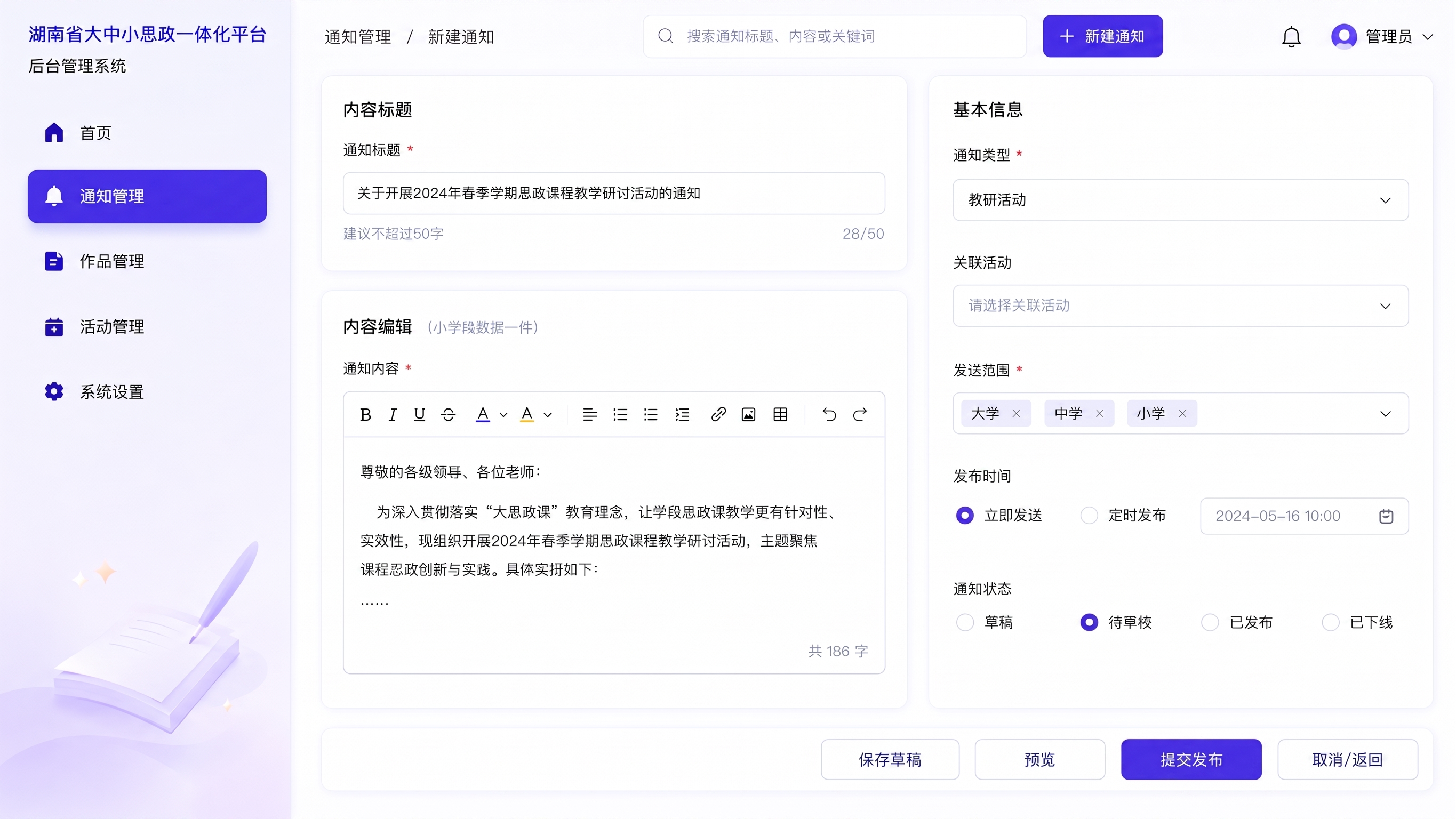Click the 共 186 字 word count
This screenshot has height=819, width=1456.
(838, 651)
